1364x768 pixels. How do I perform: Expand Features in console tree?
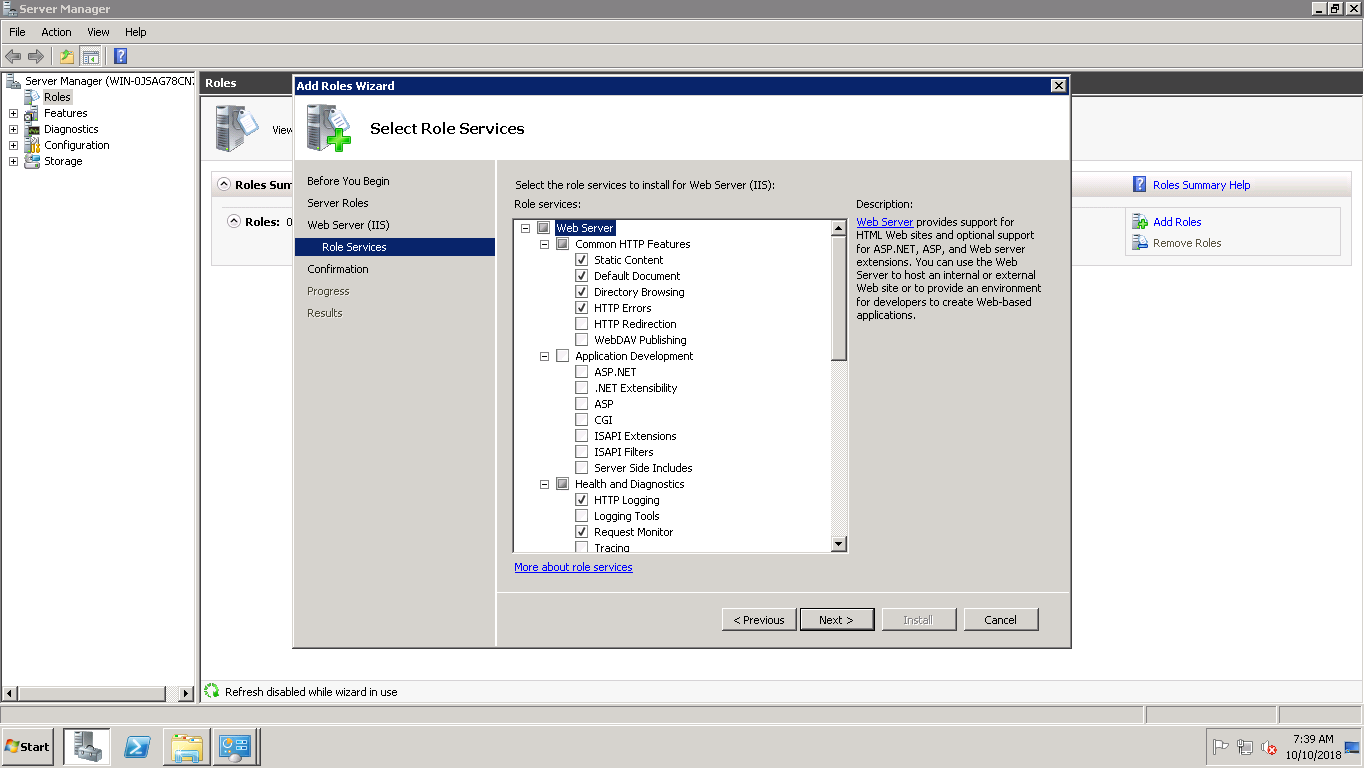13,113
